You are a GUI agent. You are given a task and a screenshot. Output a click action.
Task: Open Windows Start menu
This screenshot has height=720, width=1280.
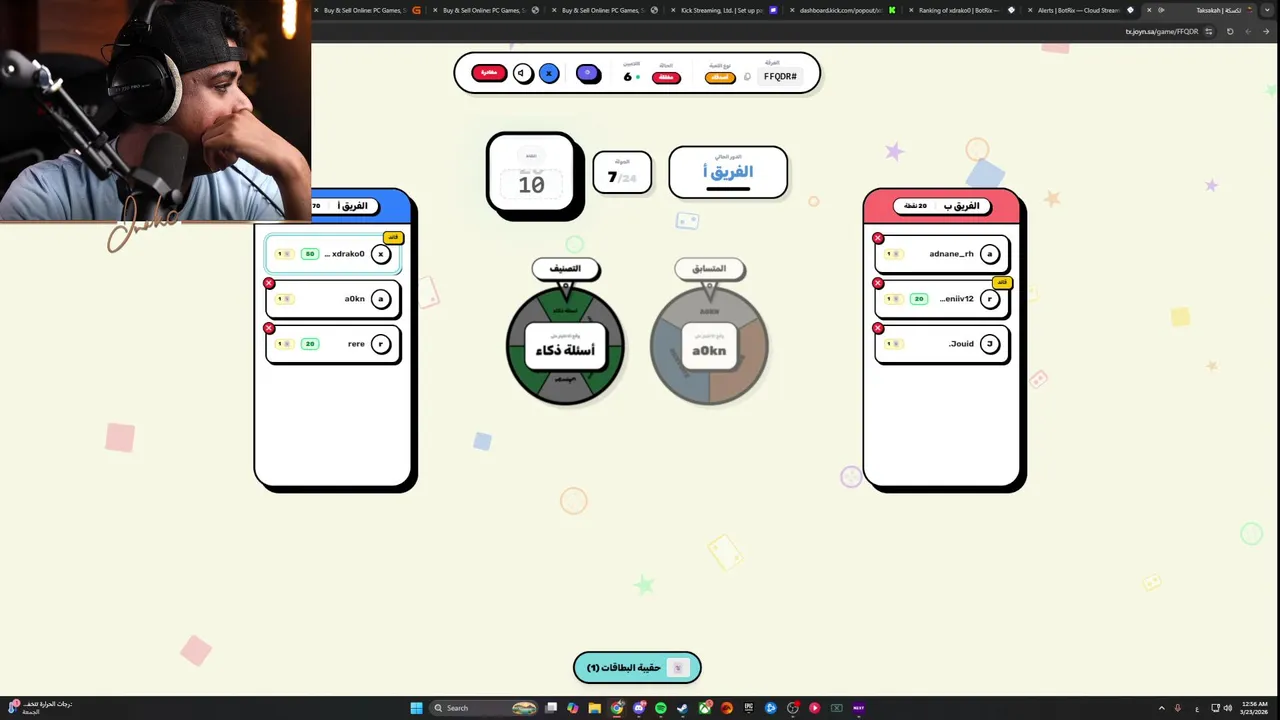(416, 708)
